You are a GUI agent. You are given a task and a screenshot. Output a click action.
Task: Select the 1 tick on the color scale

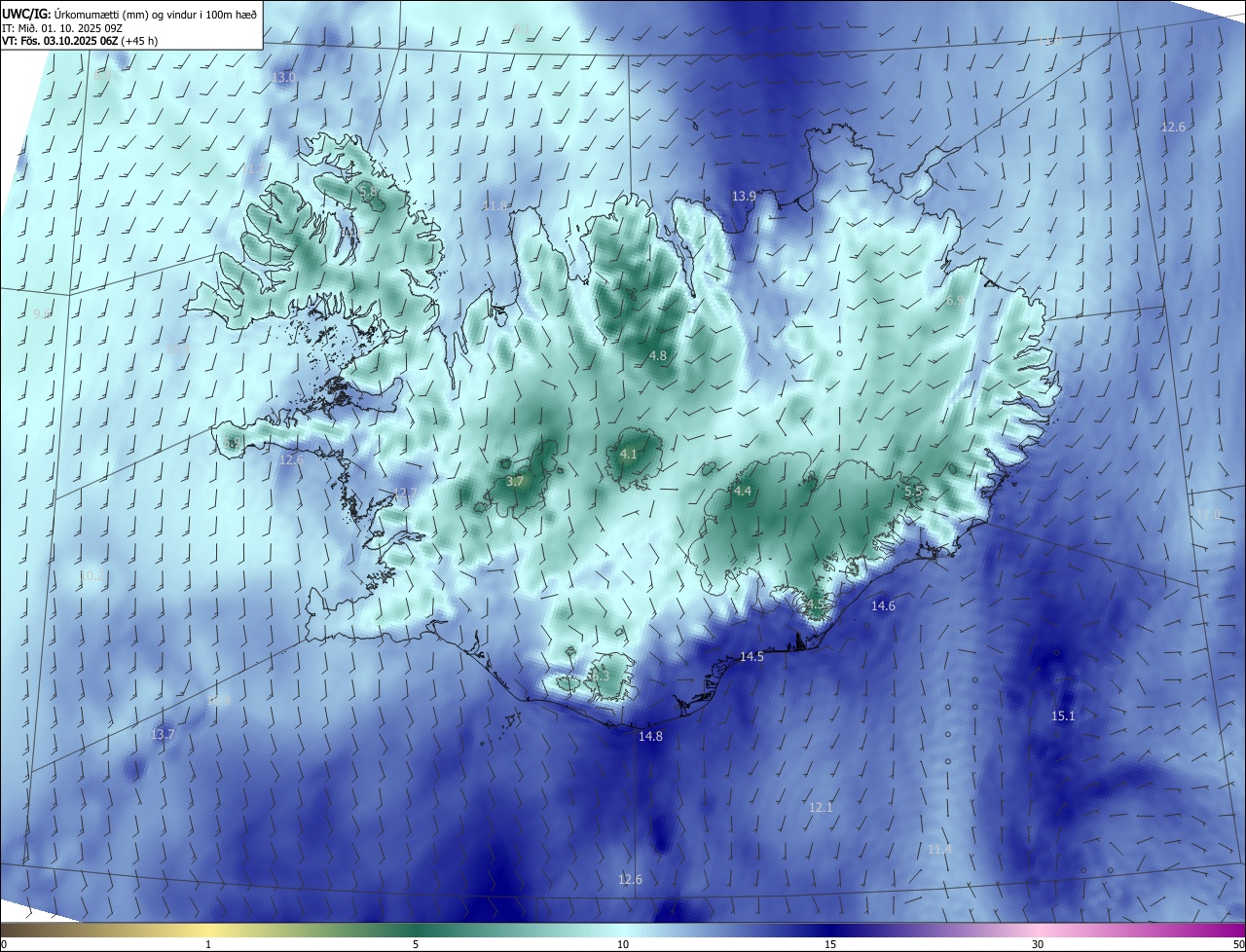(x=208, y=944)
